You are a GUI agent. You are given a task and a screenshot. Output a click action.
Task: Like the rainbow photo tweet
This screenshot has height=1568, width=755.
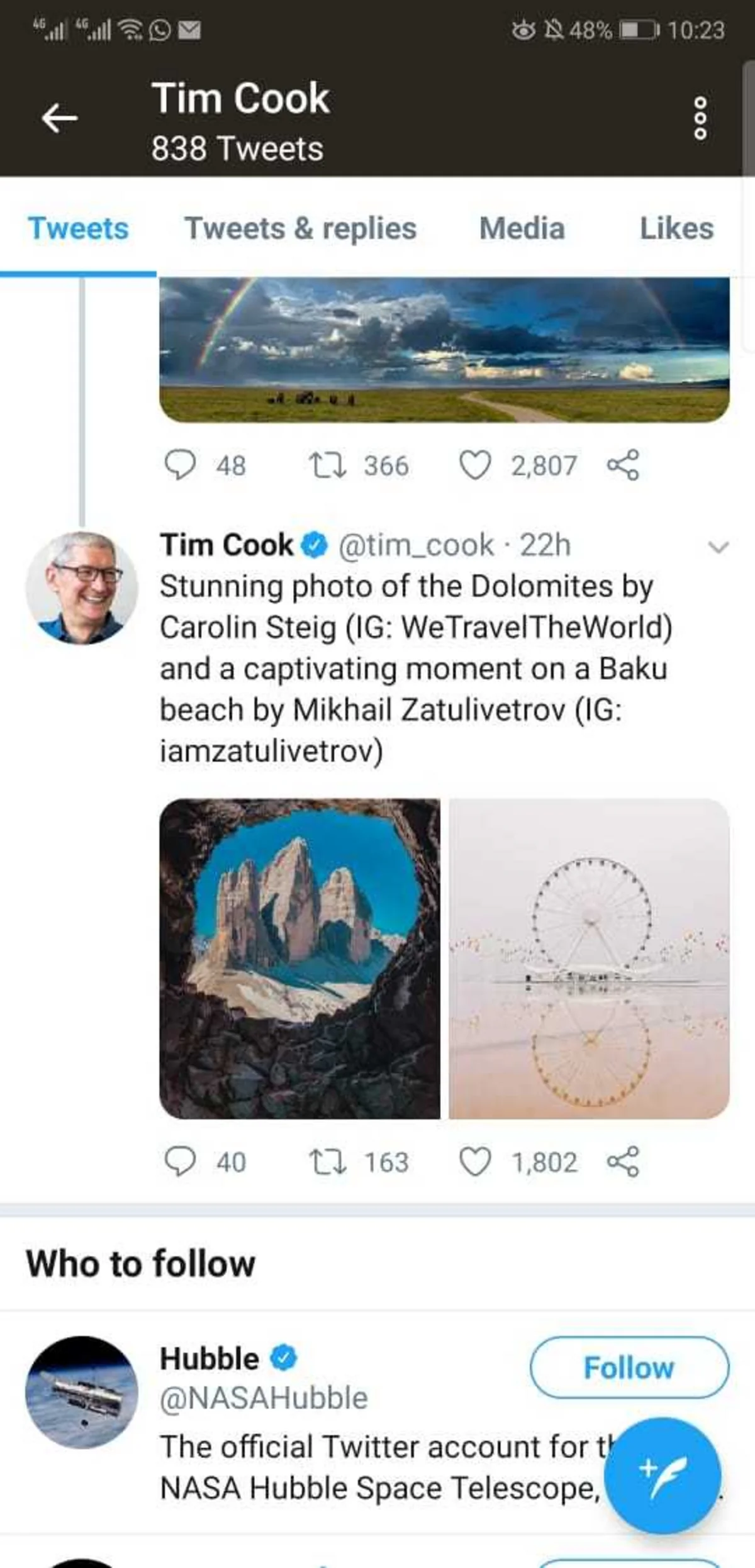[474, 465]
